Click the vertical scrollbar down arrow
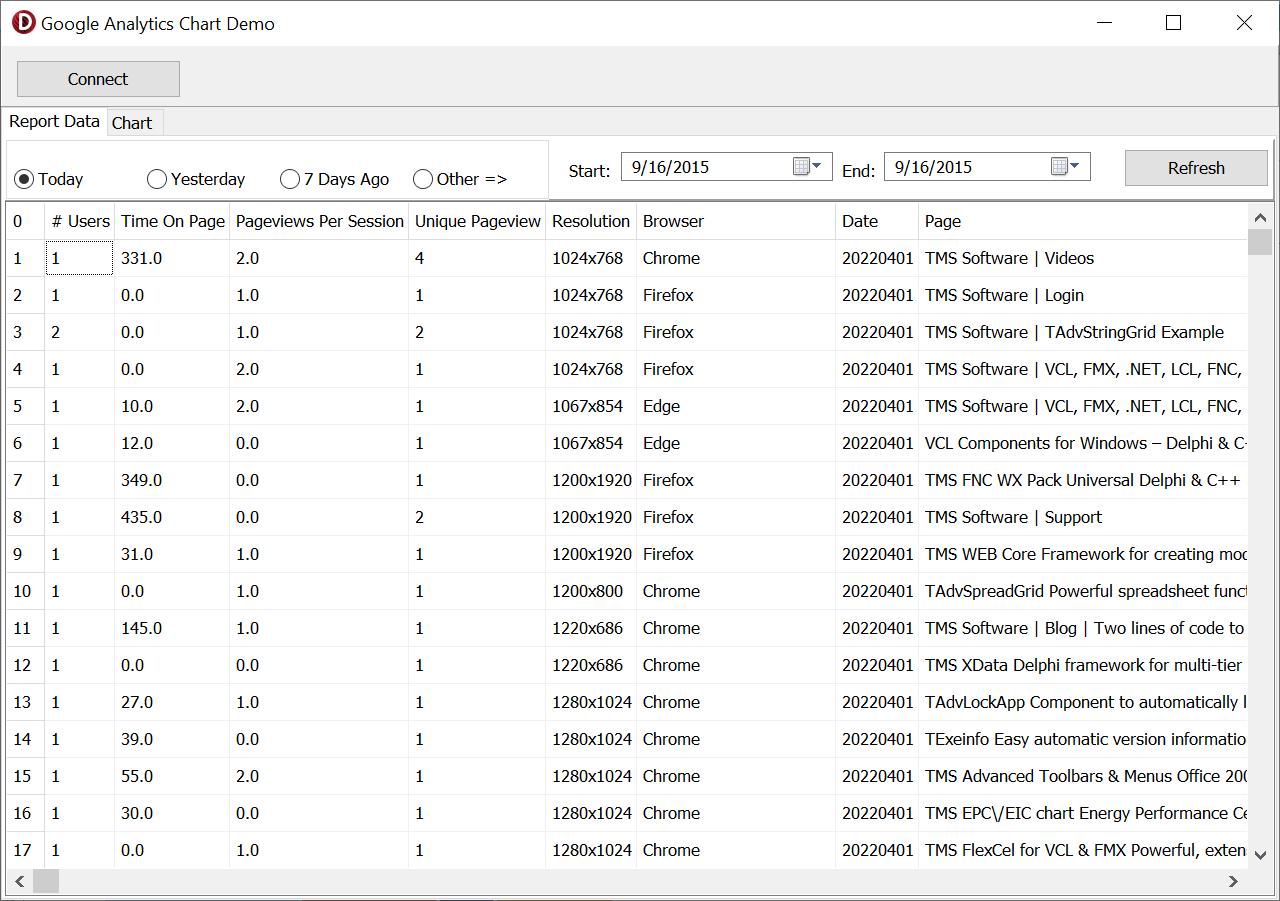 click(x=1260, y=856)
